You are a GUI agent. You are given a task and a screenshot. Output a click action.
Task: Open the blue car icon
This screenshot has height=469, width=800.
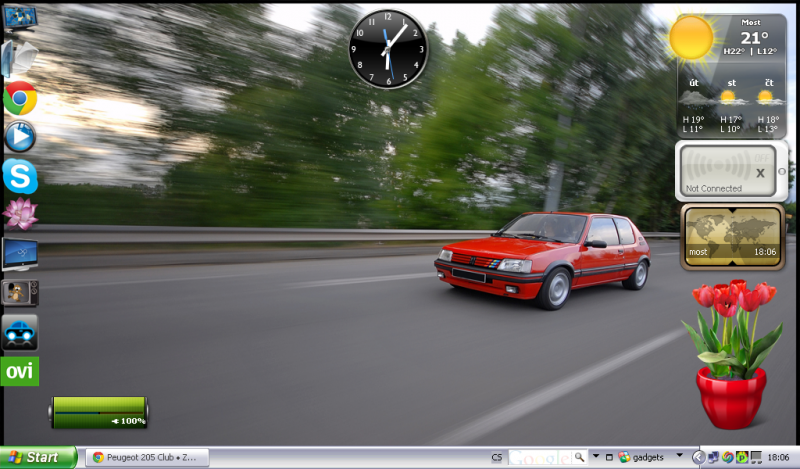20,332
